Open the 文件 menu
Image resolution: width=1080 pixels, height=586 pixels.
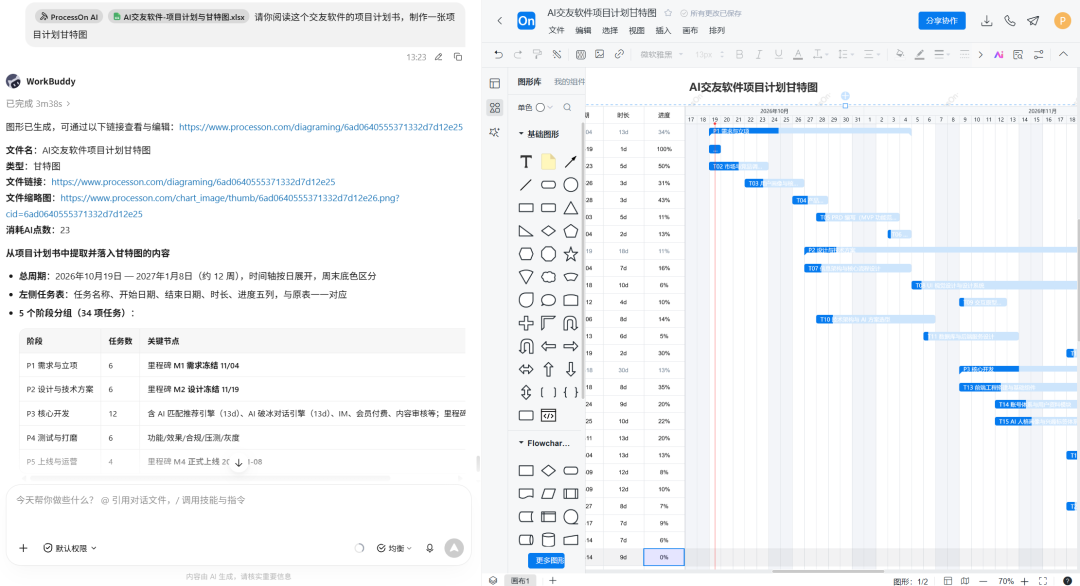click(x=557, y=30)
